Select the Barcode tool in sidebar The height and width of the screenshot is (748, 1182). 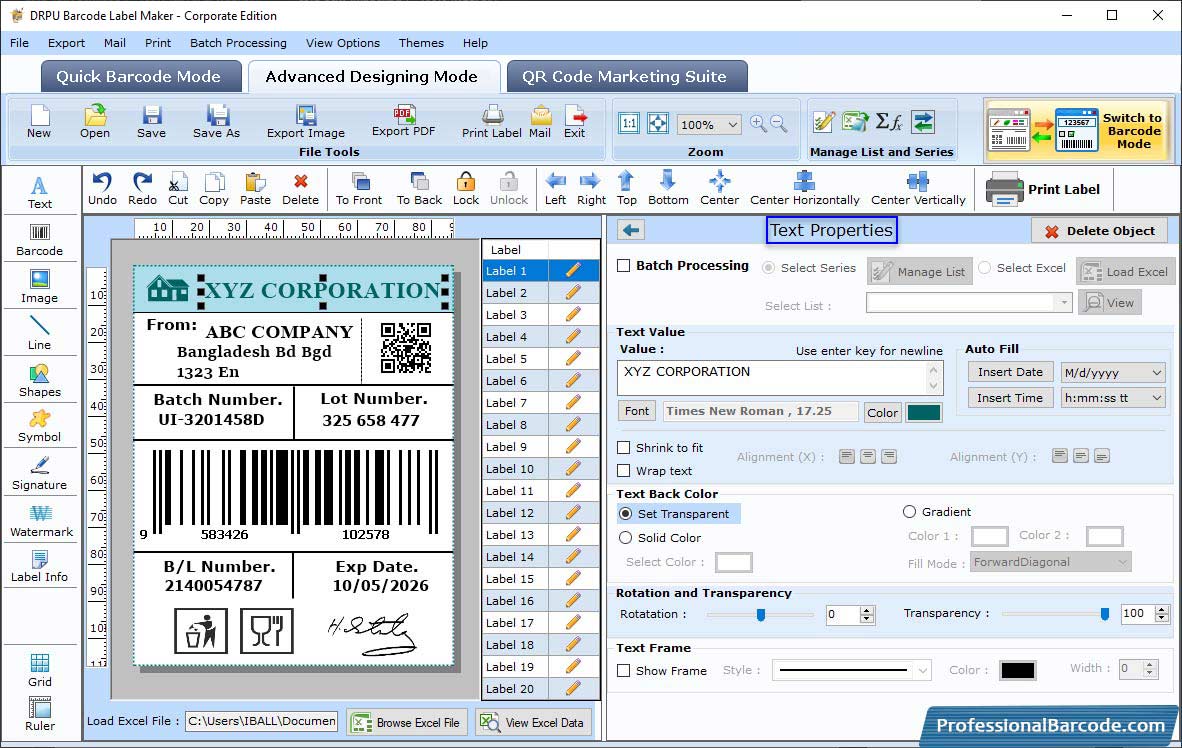point(39,241)
